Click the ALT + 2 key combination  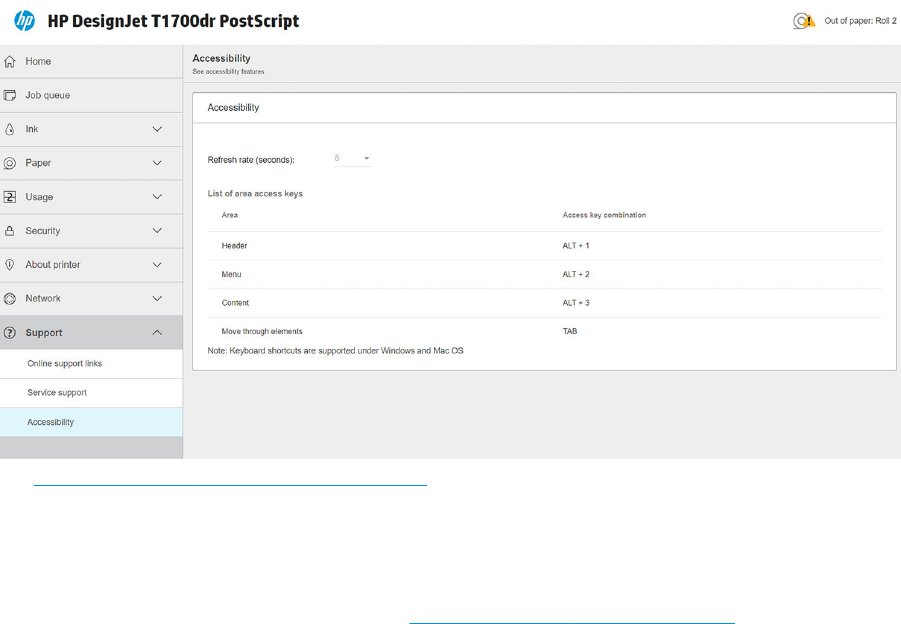(576, 275)
